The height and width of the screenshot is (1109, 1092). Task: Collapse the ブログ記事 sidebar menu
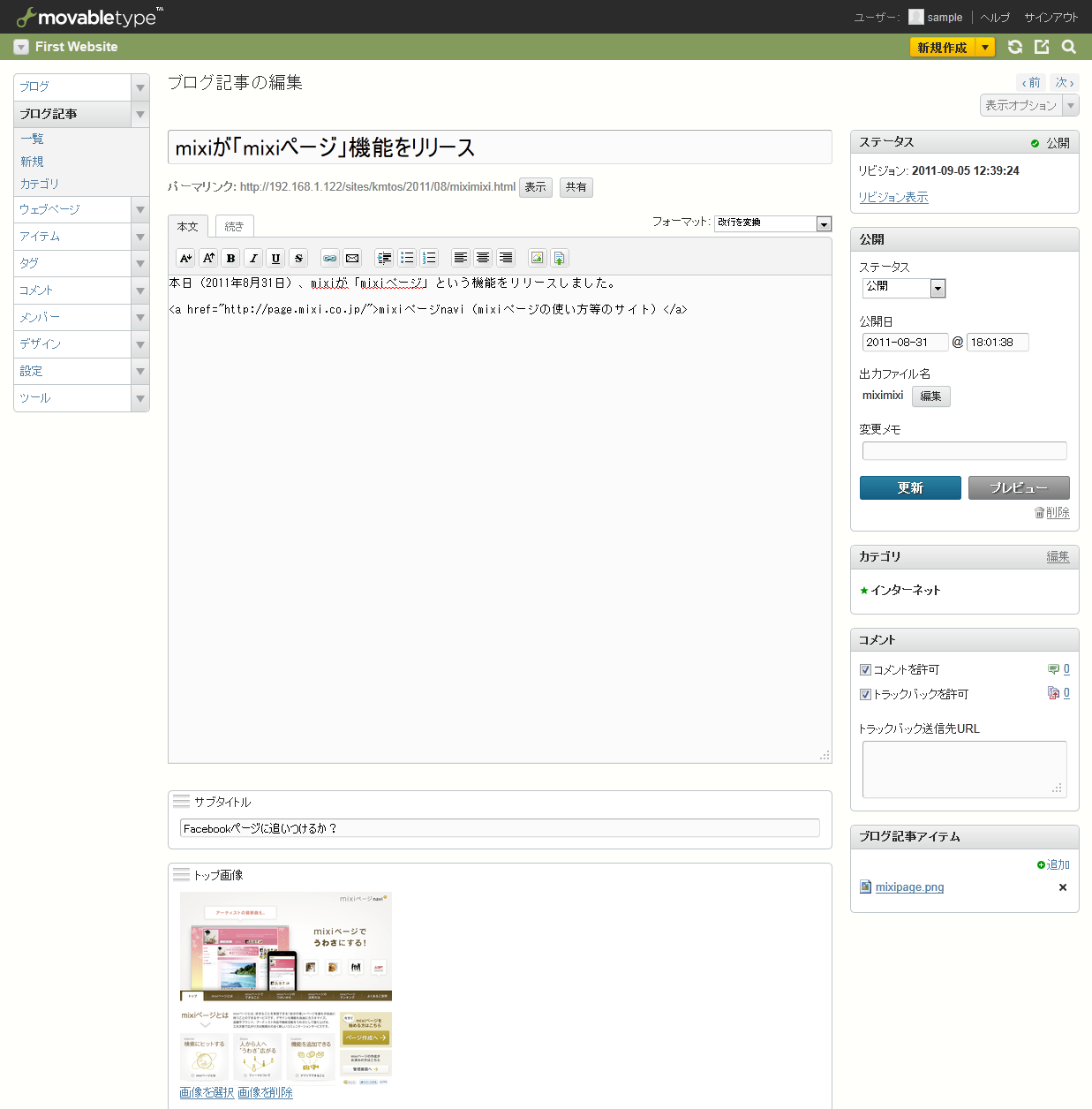[140, 115]
